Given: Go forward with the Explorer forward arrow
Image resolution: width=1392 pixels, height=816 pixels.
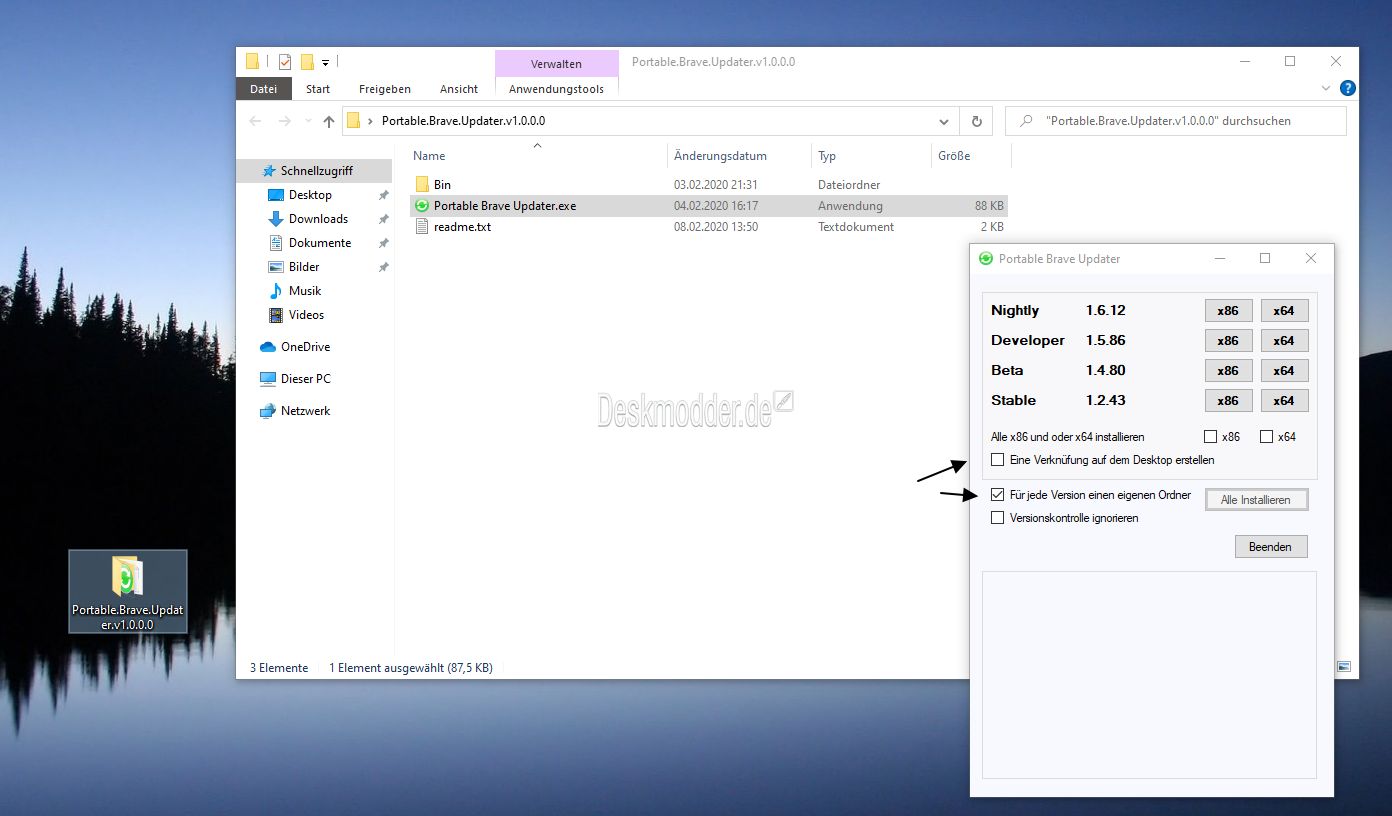Looking at the screenshot, I should pos(285,121).
